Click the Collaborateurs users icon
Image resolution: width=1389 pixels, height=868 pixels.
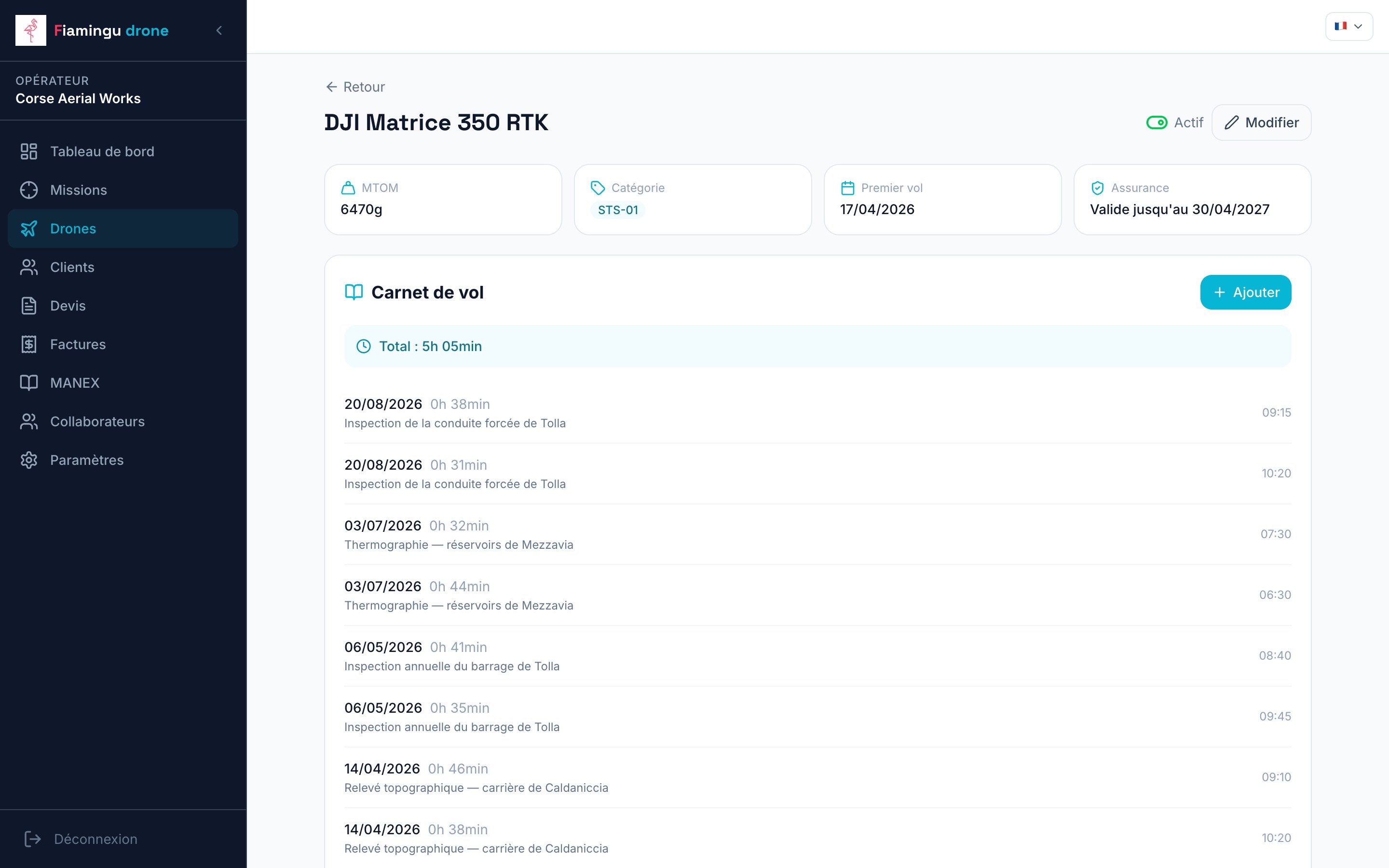29,421
